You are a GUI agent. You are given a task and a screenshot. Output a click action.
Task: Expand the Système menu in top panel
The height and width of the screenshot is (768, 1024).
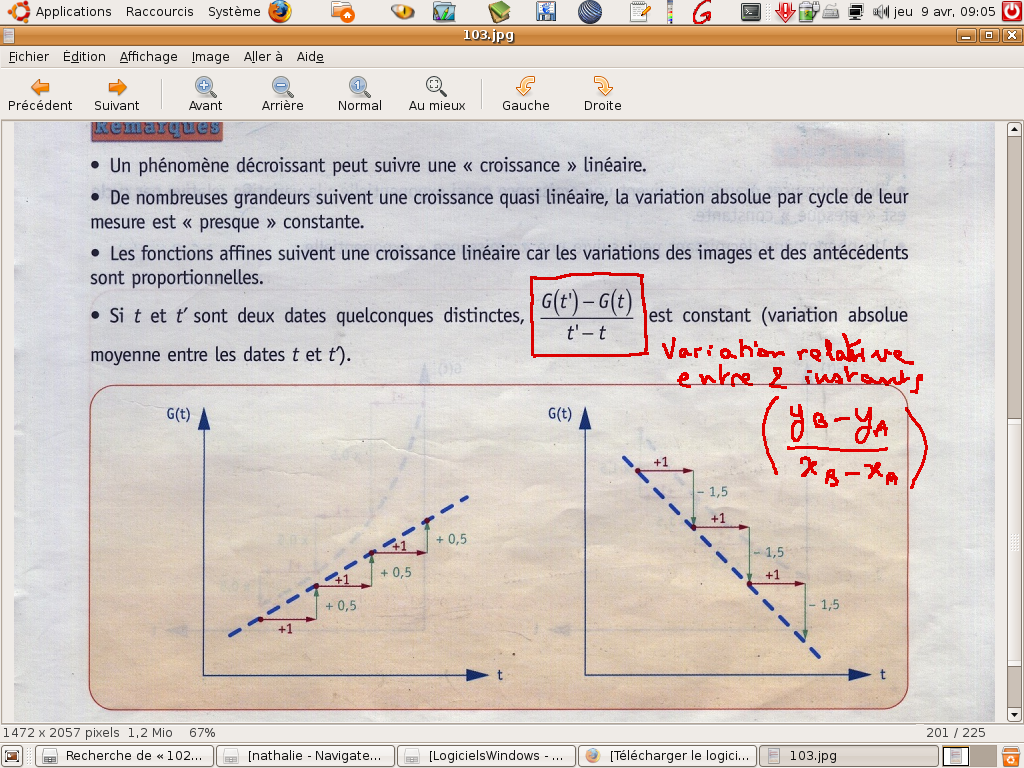tap(234, 12)
